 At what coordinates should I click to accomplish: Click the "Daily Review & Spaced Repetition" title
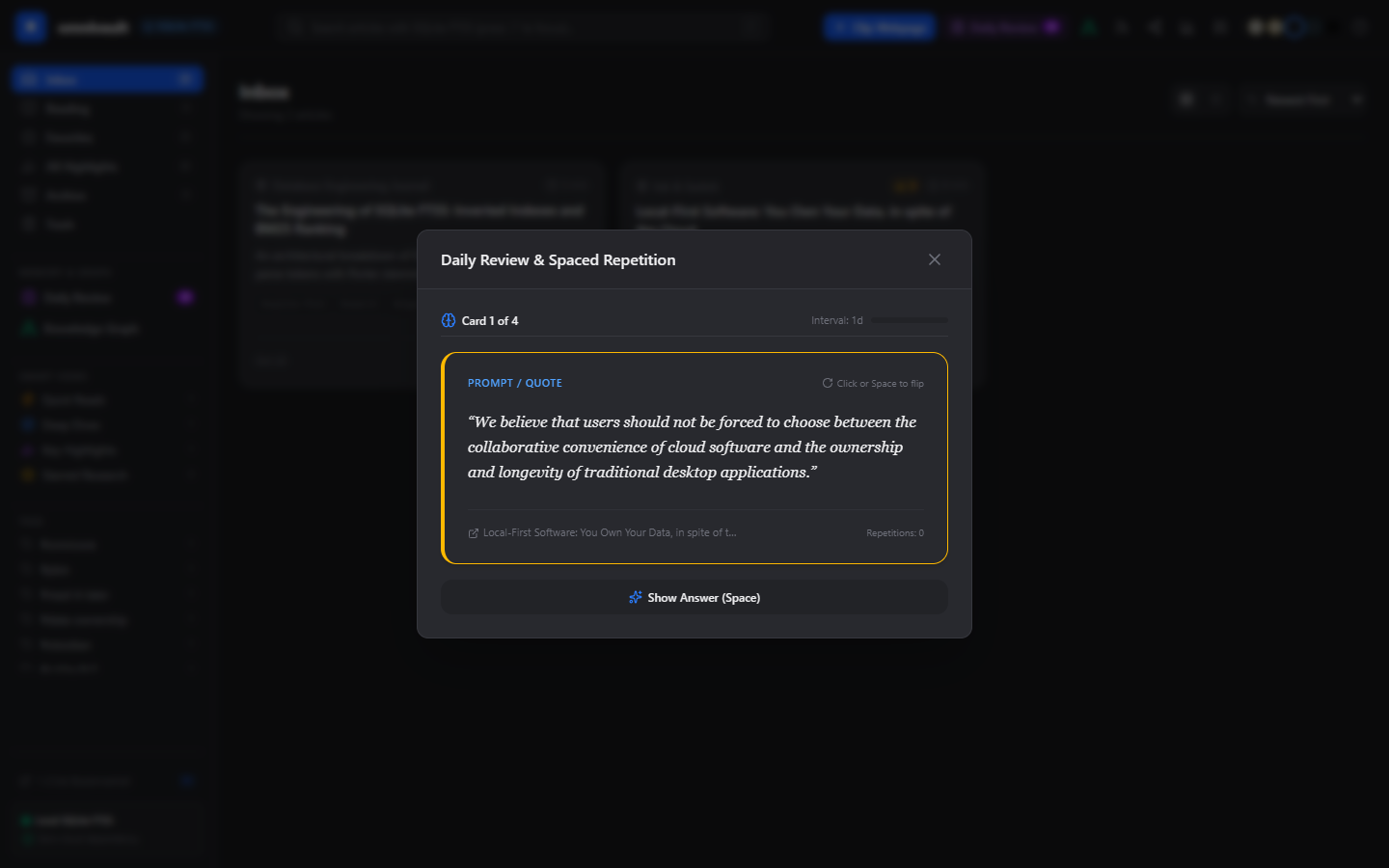(558, 260)
